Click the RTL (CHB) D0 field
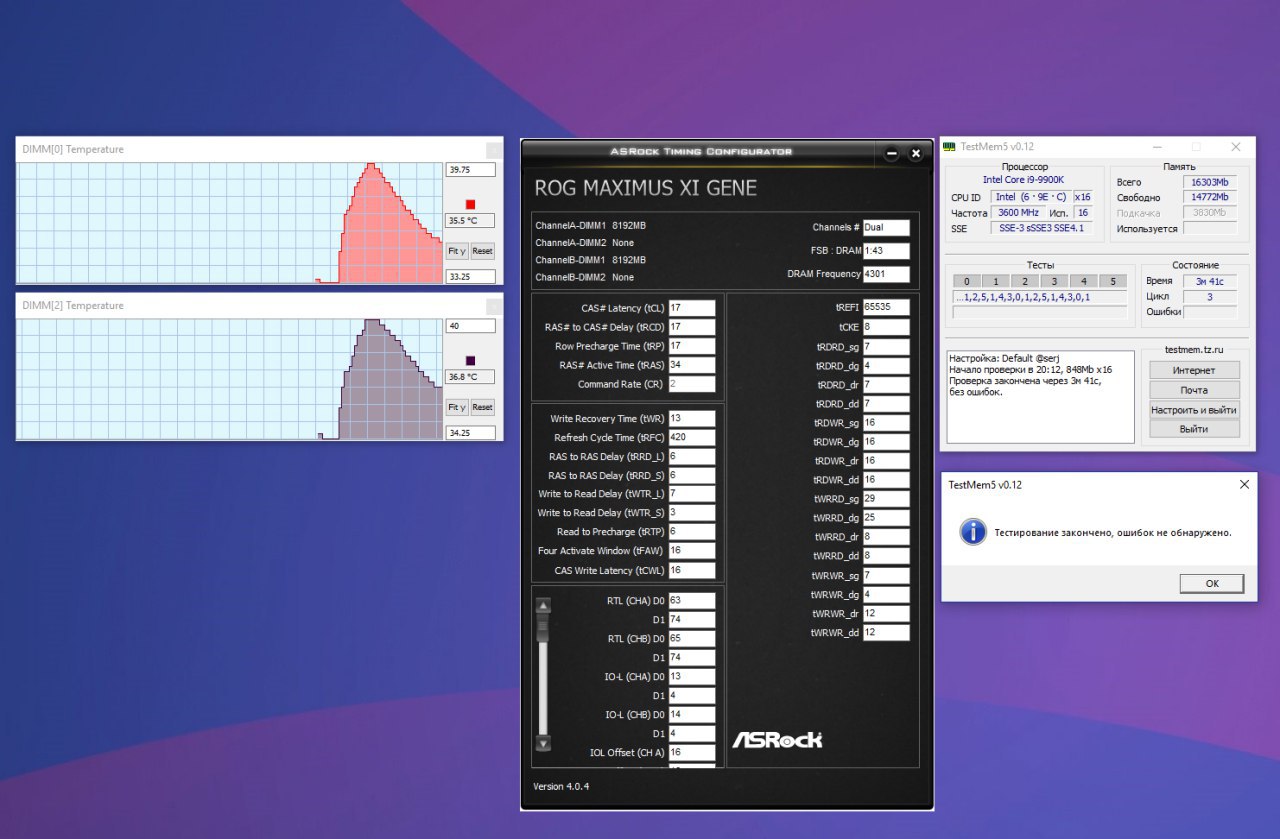Image resolution: width=1280 pixels, height=839 pixels. (x=692, y=638)
